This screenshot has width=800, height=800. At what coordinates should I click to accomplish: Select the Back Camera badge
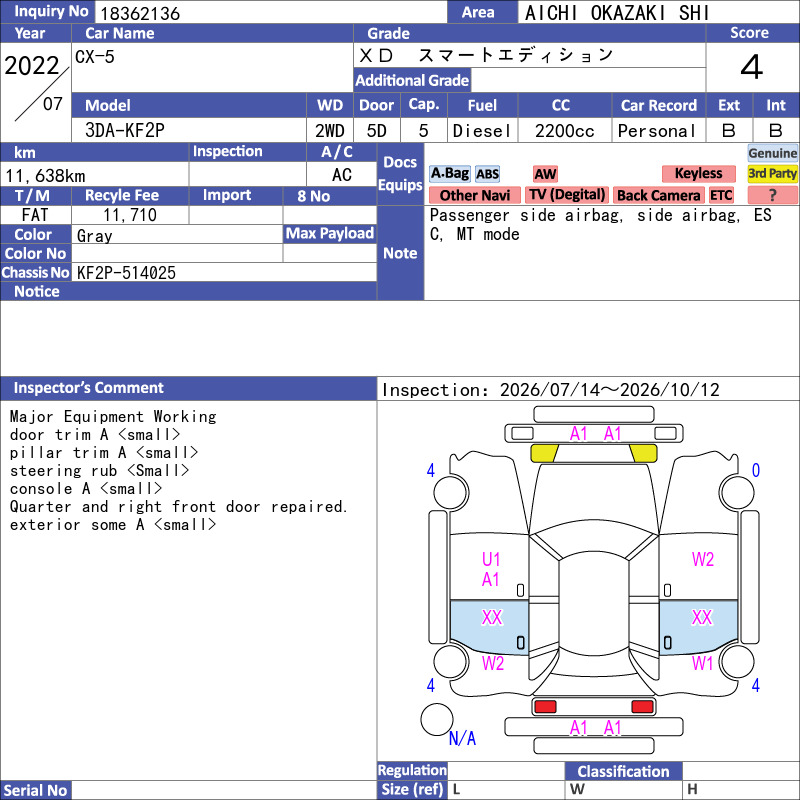pos(658,195)
